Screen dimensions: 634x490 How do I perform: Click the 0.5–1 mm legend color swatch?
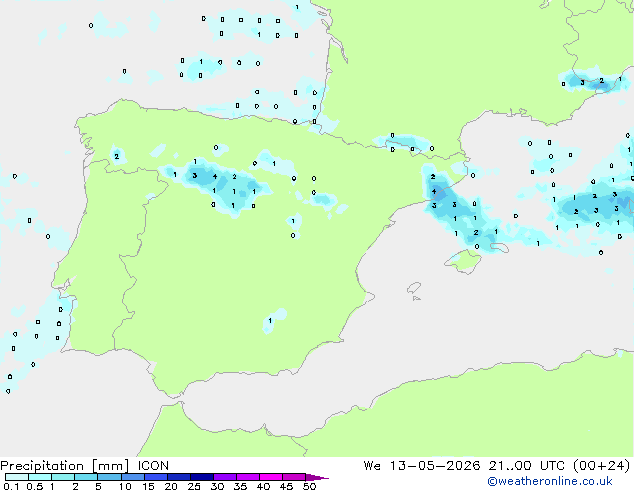[40, 477]
